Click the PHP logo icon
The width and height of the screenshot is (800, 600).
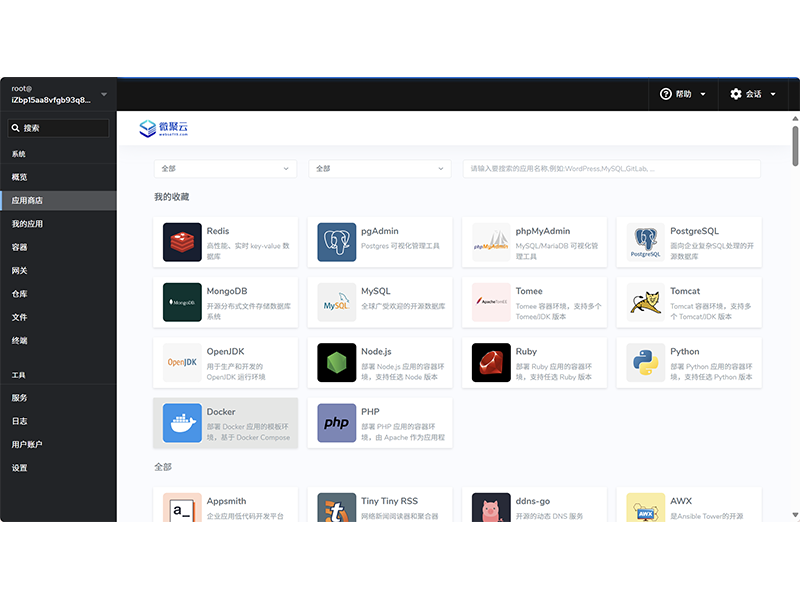pos(337,423)
